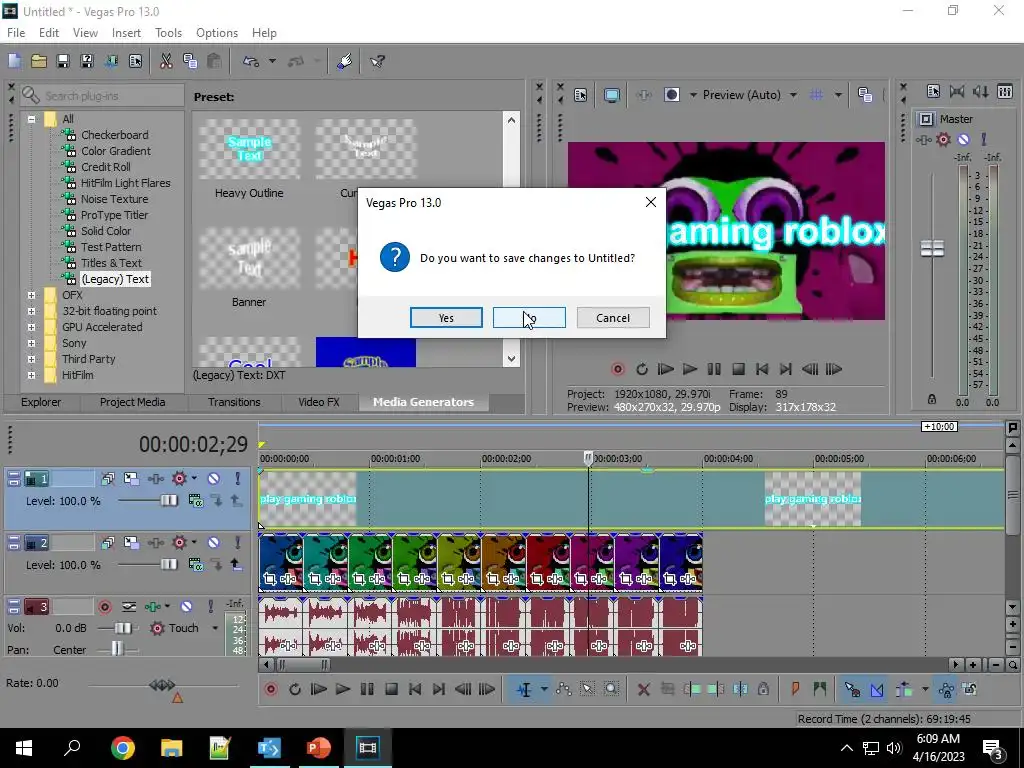Toggle Mute on video track 2
The height and width of the screenshot is (768, 1024).
[214, 543]
